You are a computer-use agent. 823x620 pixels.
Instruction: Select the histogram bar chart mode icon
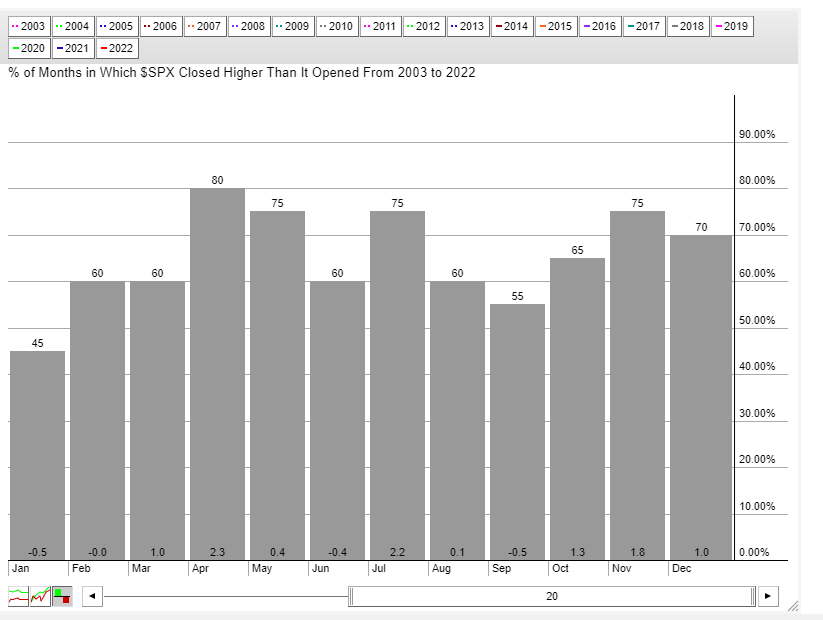point(62,596)
